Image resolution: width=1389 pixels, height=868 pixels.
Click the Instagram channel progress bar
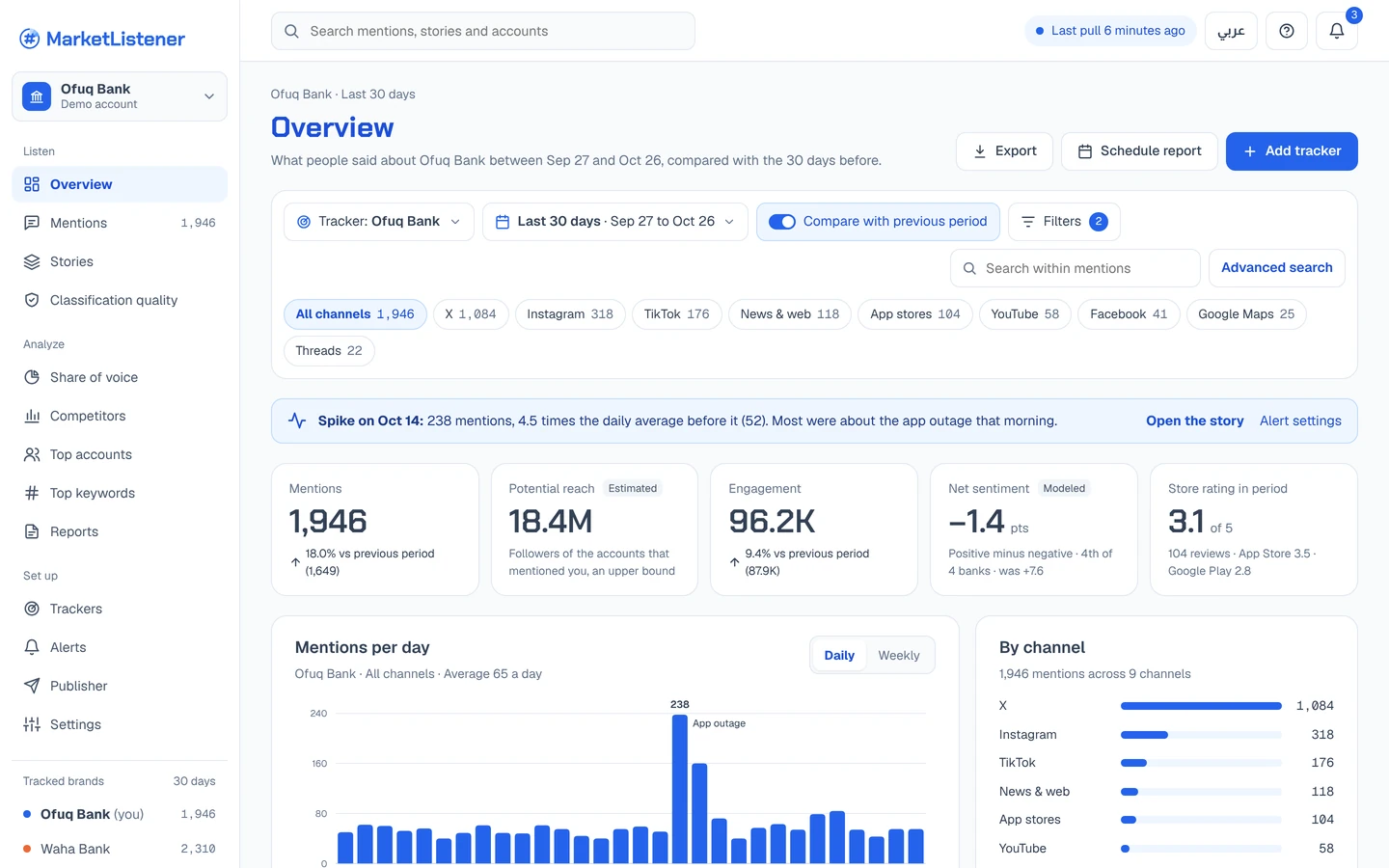[x=1201, y=735]
